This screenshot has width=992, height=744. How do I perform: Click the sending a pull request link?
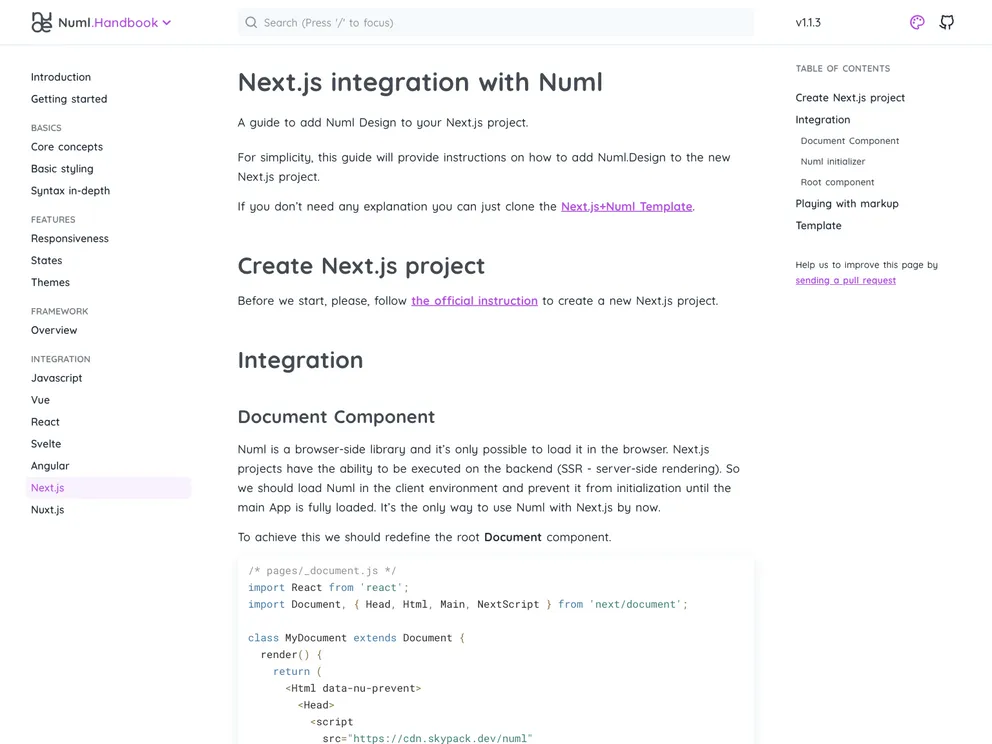845,280
